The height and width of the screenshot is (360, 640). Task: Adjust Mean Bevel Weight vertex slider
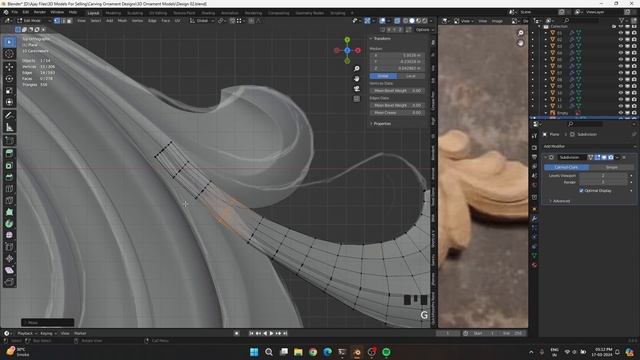397,91
